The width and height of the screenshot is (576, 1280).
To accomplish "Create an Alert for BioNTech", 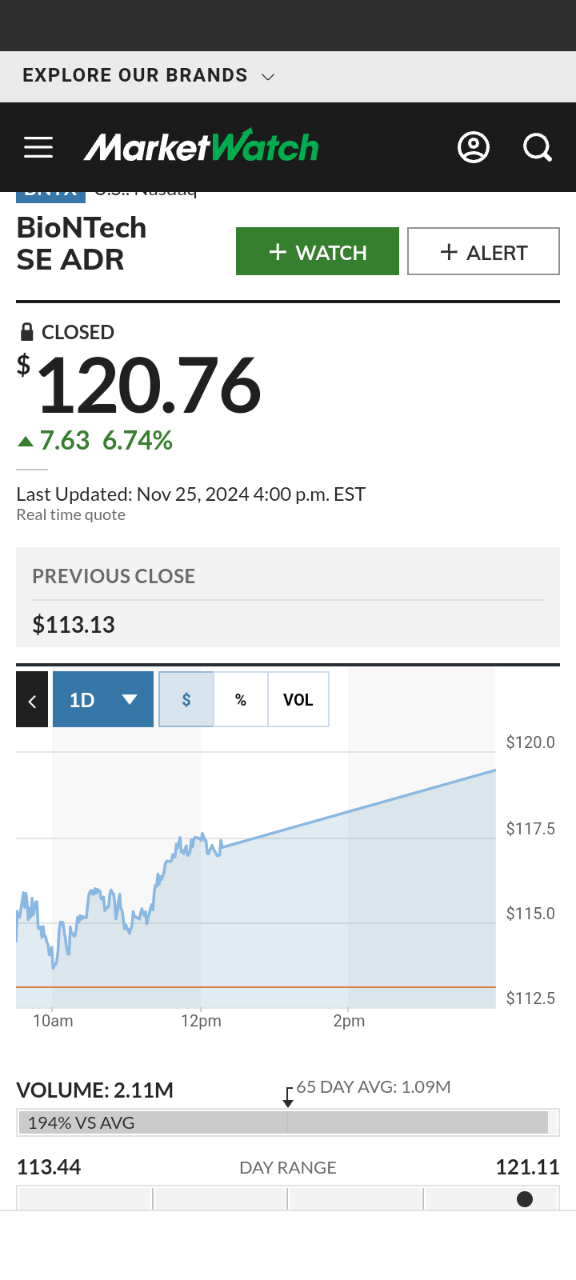I will (x=483, y=251).
